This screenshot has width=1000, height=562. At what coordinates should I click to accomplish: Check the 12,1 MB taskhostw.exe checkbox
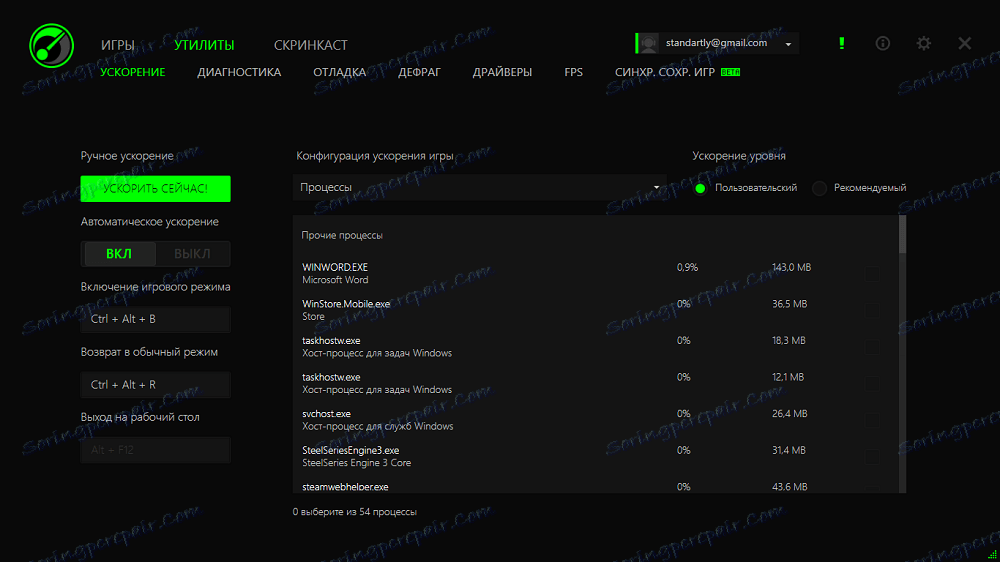click(872, 383)
